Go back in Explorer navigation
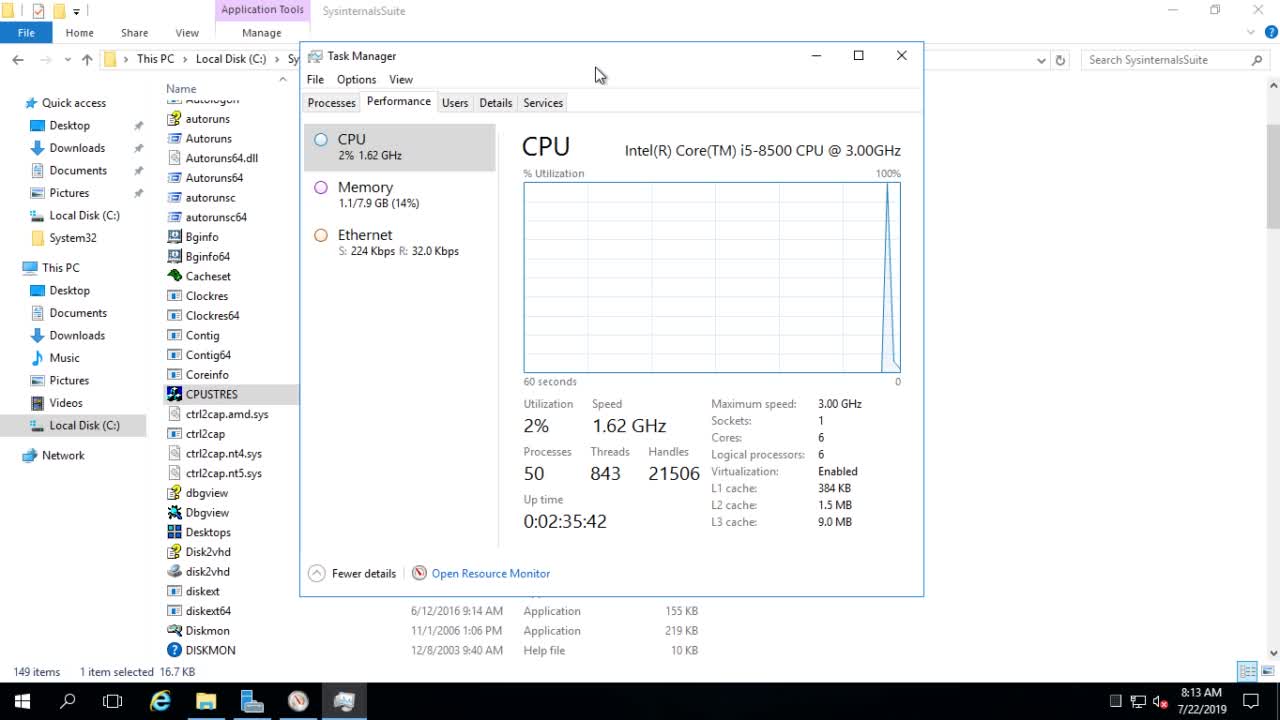The image size is (1280, 720). (x=18, y=60)
